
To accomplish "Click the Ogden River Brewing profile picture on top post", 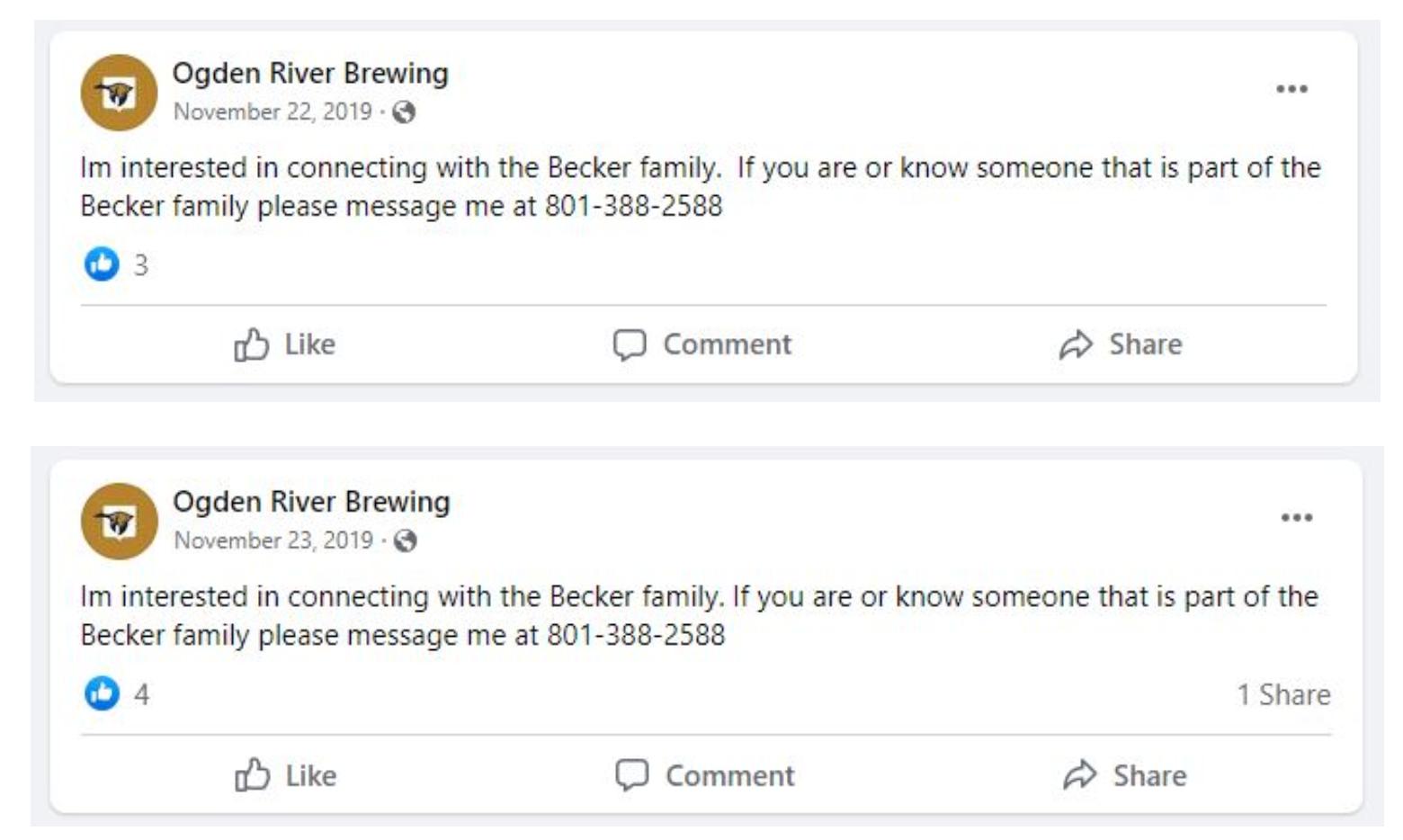I will (x=116, y=90).
